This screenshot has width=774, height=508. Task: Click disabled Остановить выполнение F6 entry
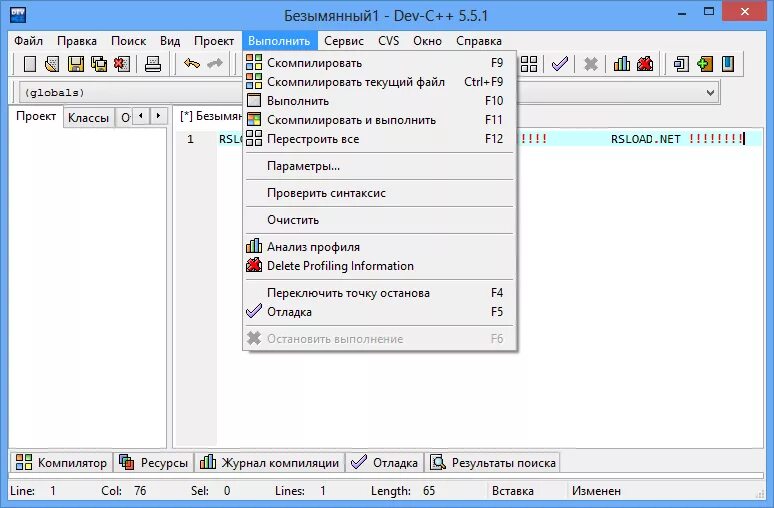(x=380, y=339)
